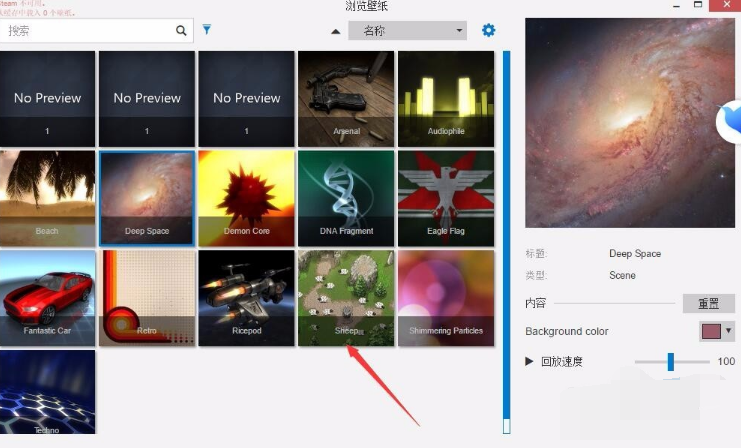Open the blue settings gear icon
Viewport: 741px width, 448px height.
tap(488, 30)
